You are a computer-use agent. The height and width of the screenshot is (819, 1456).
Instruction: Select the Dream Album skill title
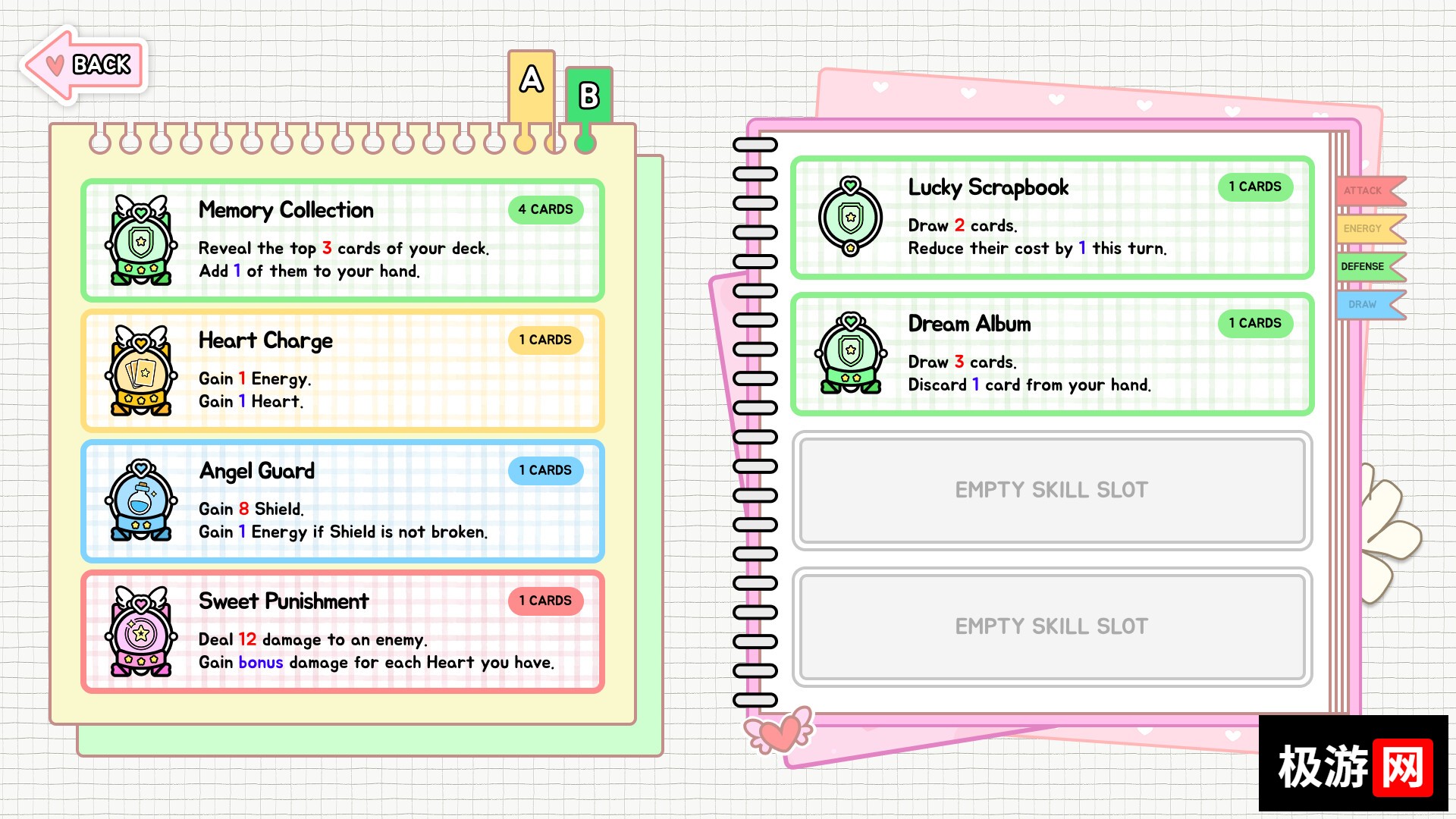[970, 324]
